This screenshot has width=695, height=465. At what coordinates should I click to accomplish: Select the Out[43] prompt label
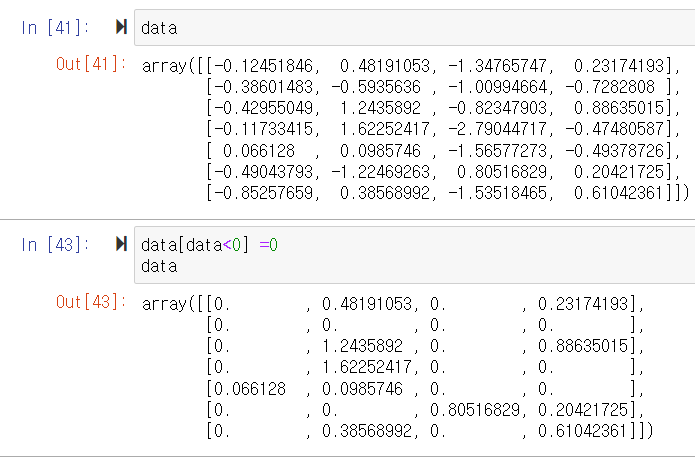(x=91, y=302)
